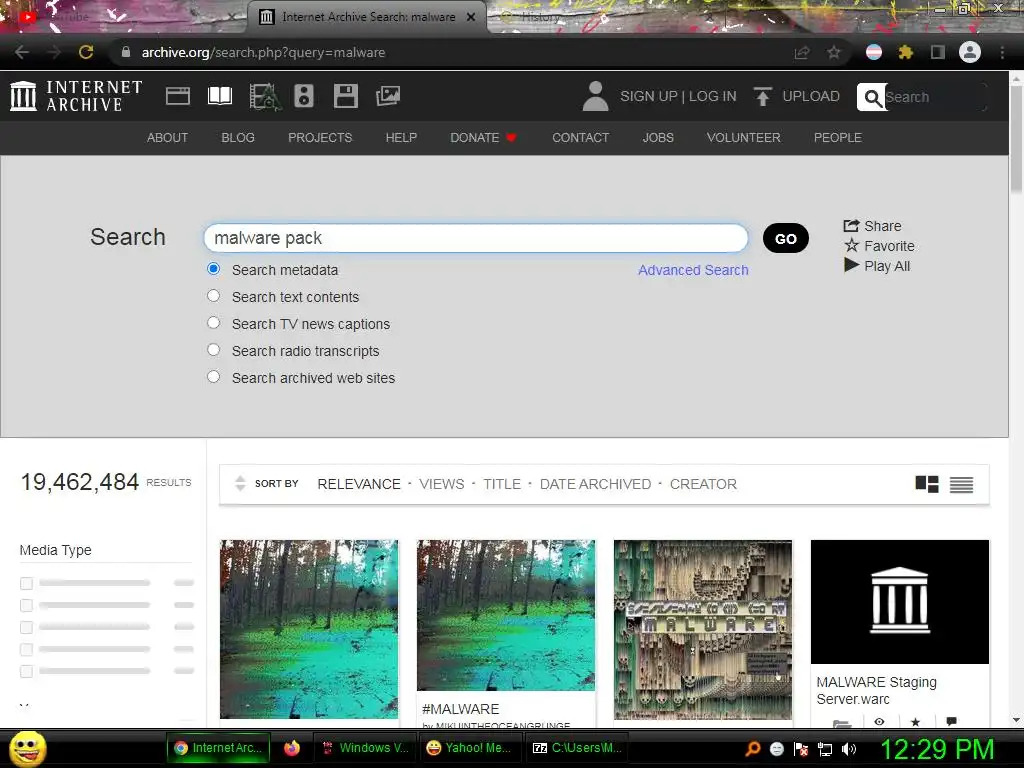
Task: Click the taskbar search magnifier tray icon
Action: point(753,749)
